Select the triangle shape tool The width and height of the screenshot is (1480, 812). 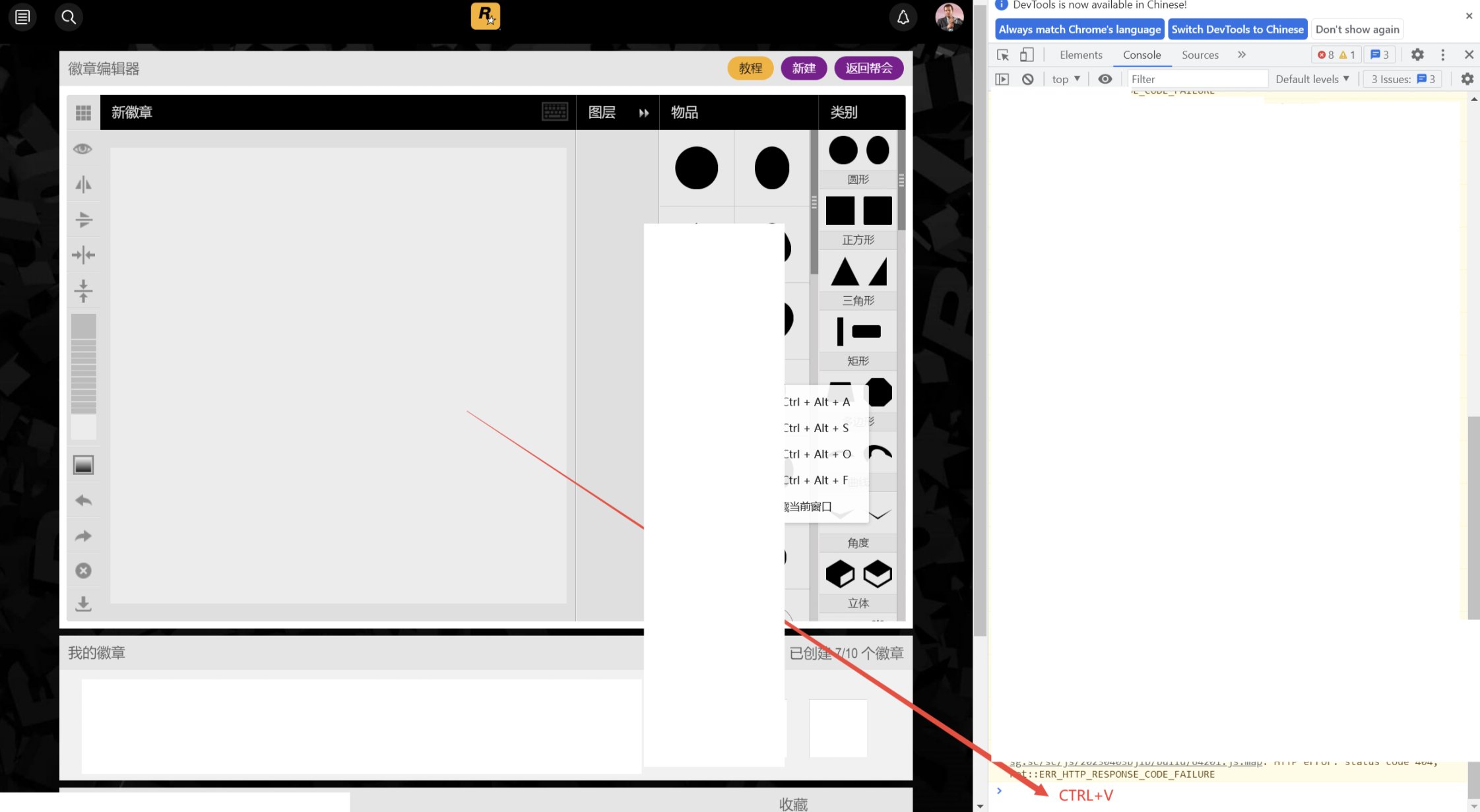(842, 272)
